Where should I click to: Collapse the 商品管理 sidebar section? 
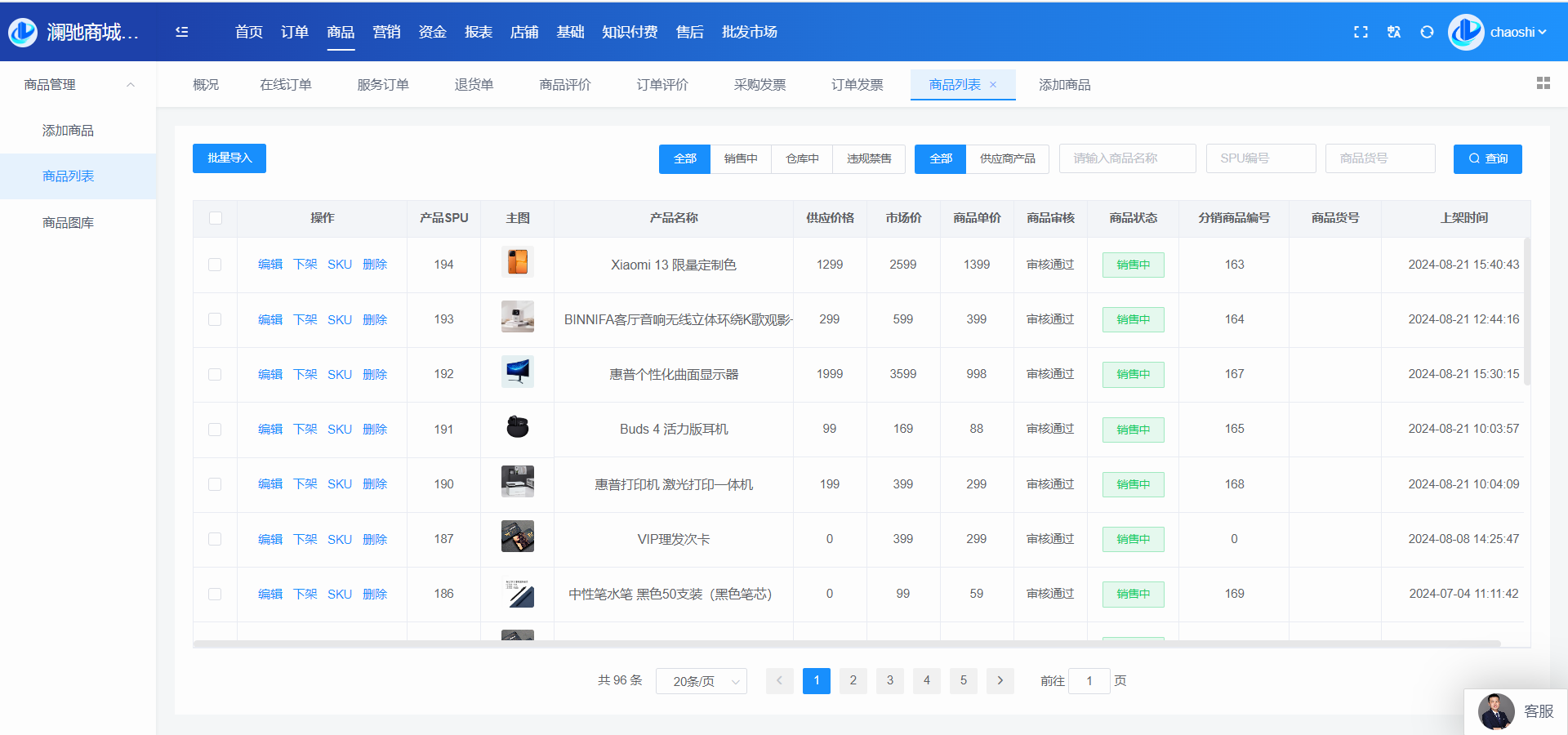[130, 85]
